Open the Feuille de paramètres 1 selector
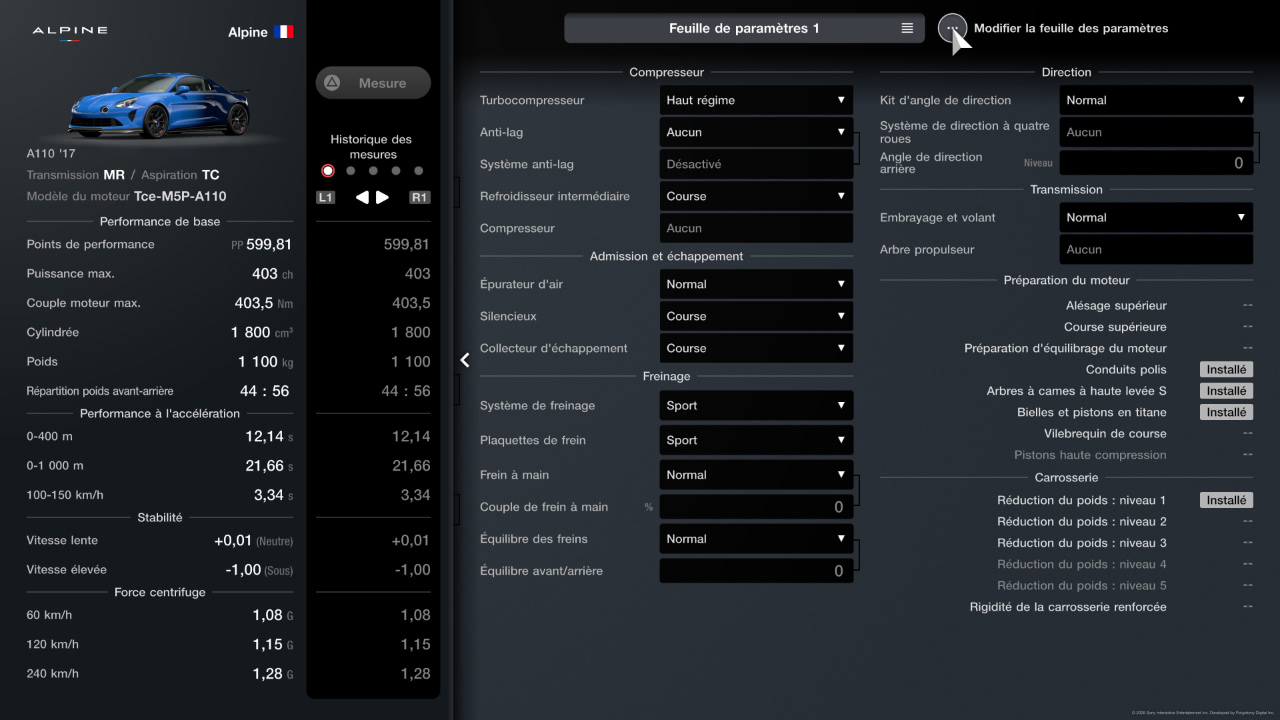Viewport: 1280px width, 720px height. (744, 29)
